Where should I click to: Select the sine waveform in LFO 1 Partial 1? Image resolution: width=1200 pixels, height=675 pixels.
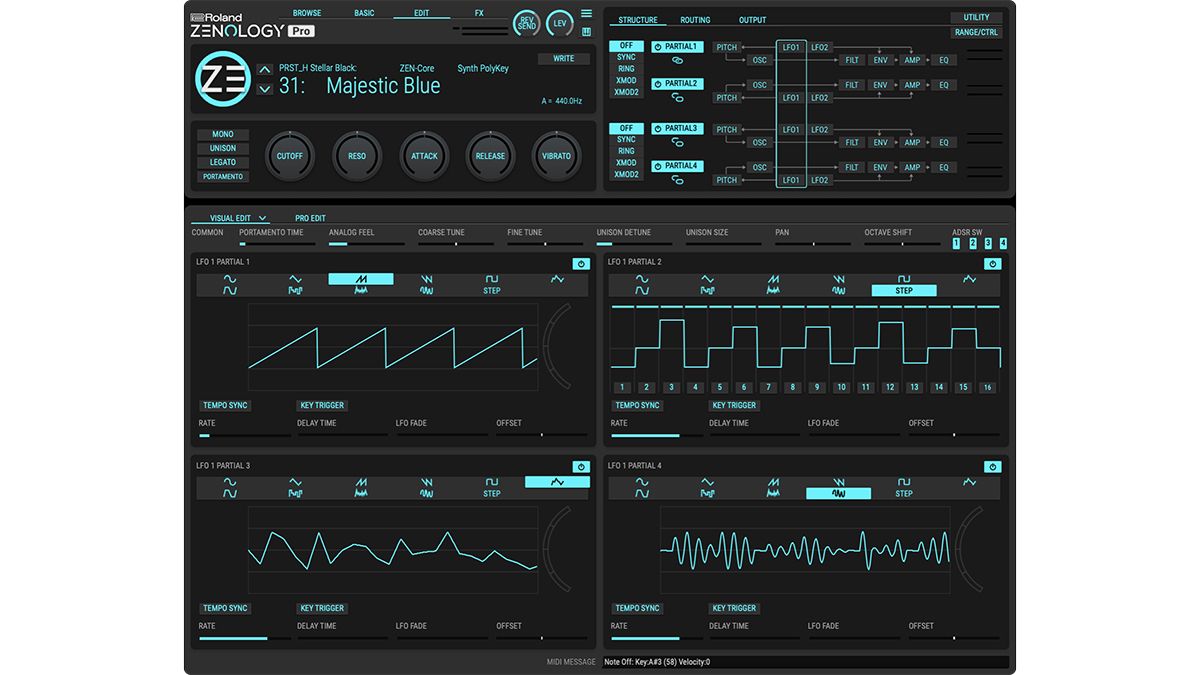[x=228, y=284]
